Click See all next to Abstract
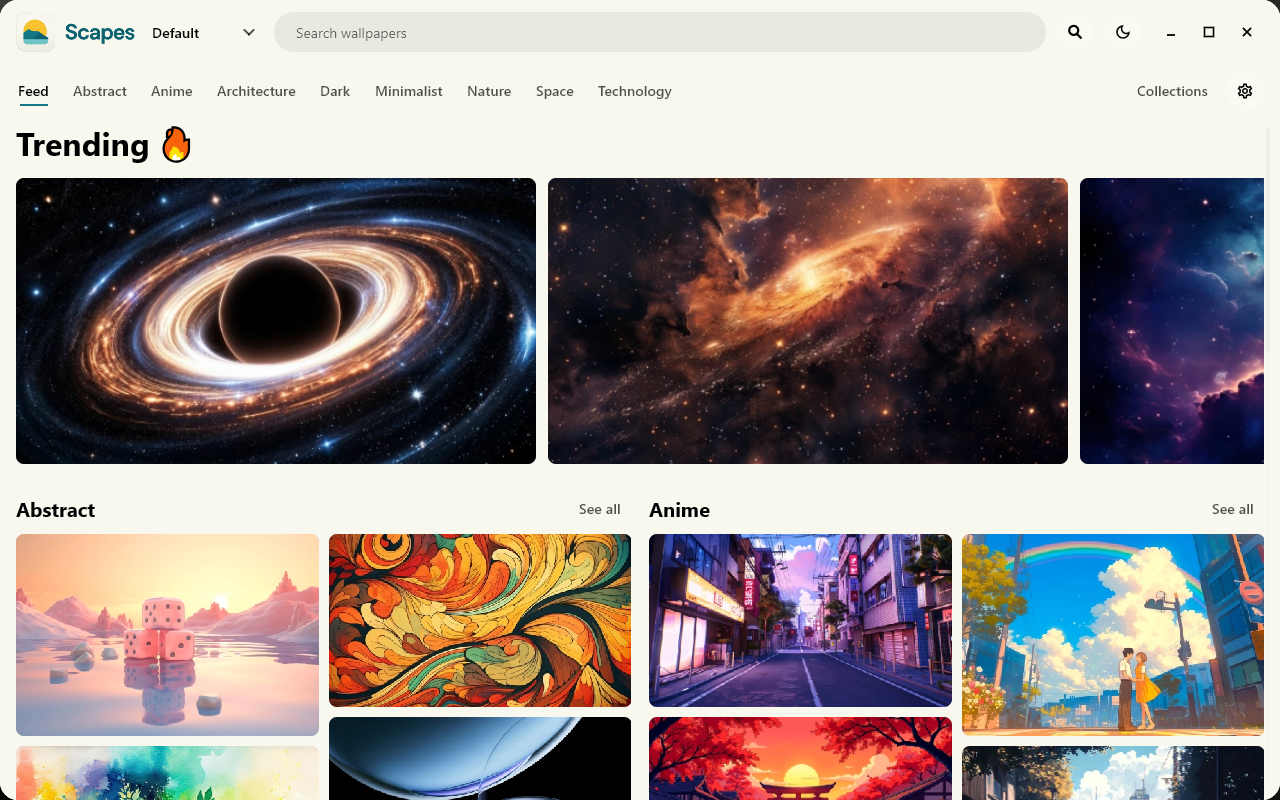The image size is (1280, 800). (600, 509)
